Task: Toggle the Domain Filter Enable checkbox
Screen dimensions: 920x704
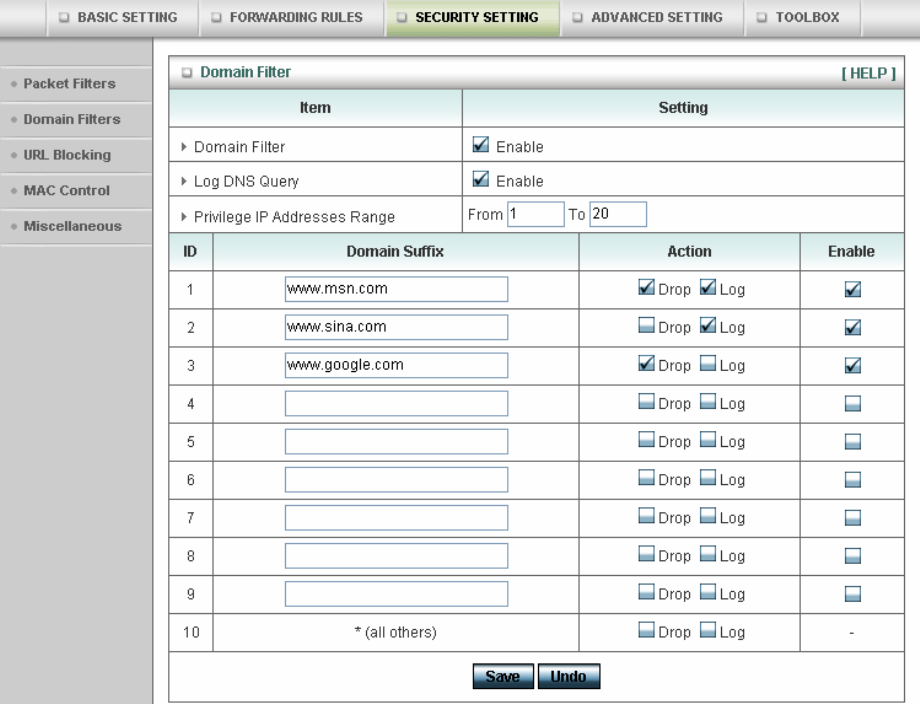Action: tap(481, 144)
